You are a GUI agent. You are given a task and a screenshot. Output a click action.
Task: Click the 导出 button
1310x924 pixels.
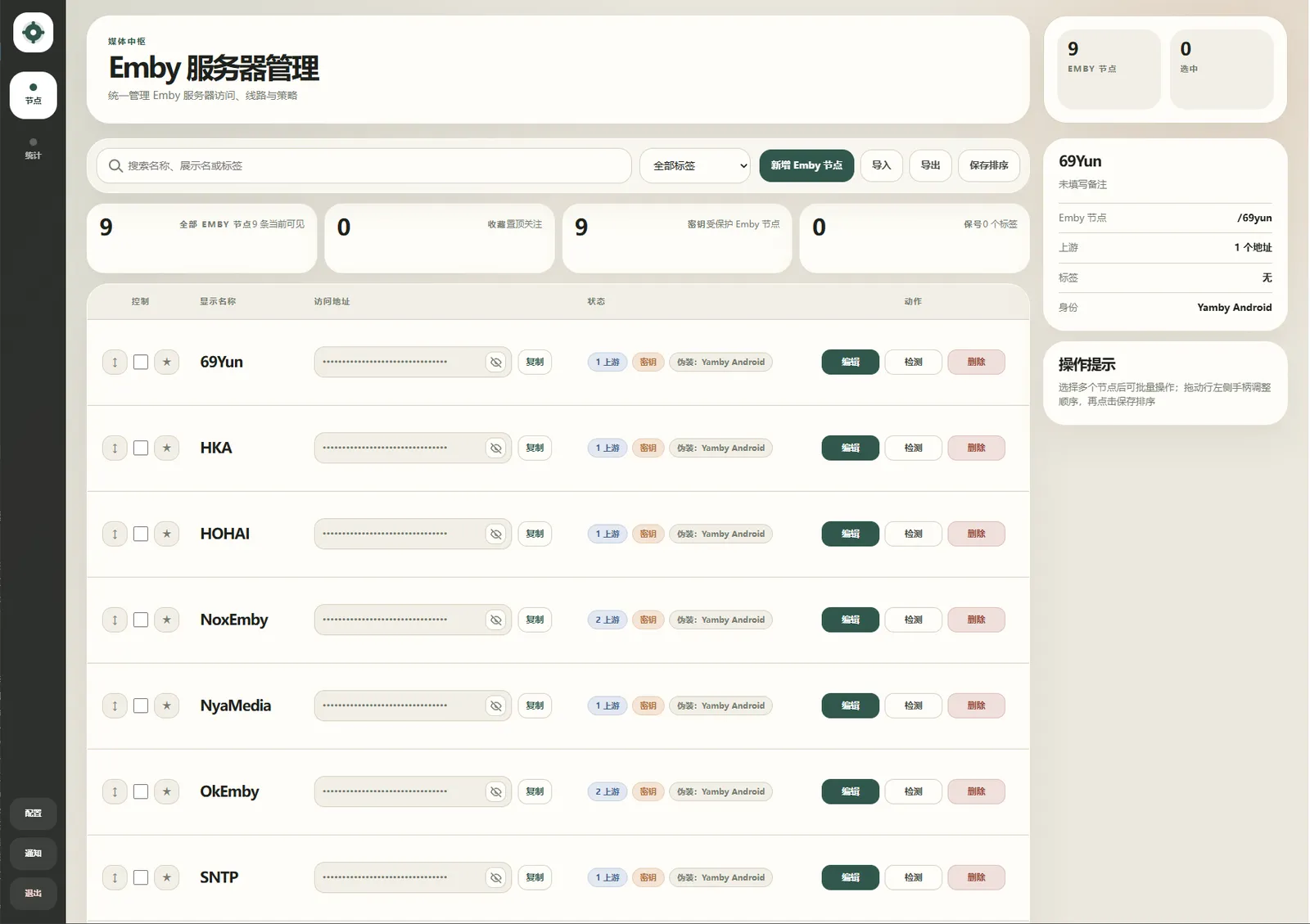tap(930, 165)
